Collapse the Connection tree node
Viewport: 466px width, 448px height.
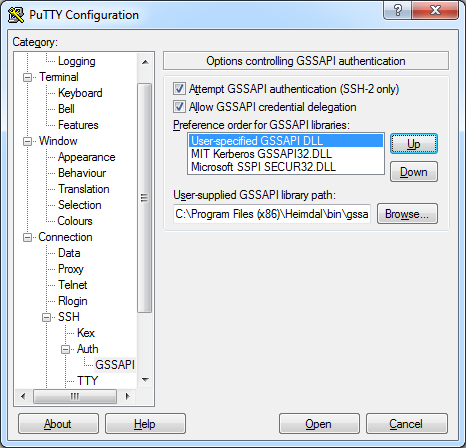pos(27,237)
